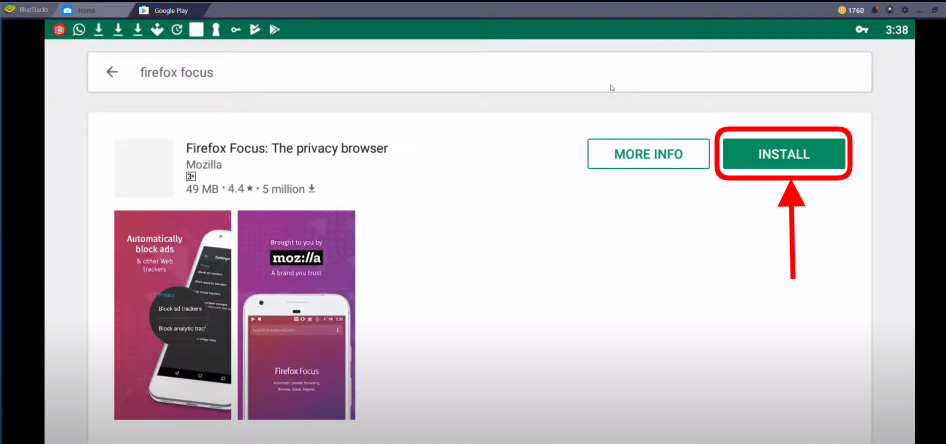The height and width of the screenshot is (444, 946).
Task: Click the 'firefox focus' search field
Action: pyautogui.click(x=480, y=72)
